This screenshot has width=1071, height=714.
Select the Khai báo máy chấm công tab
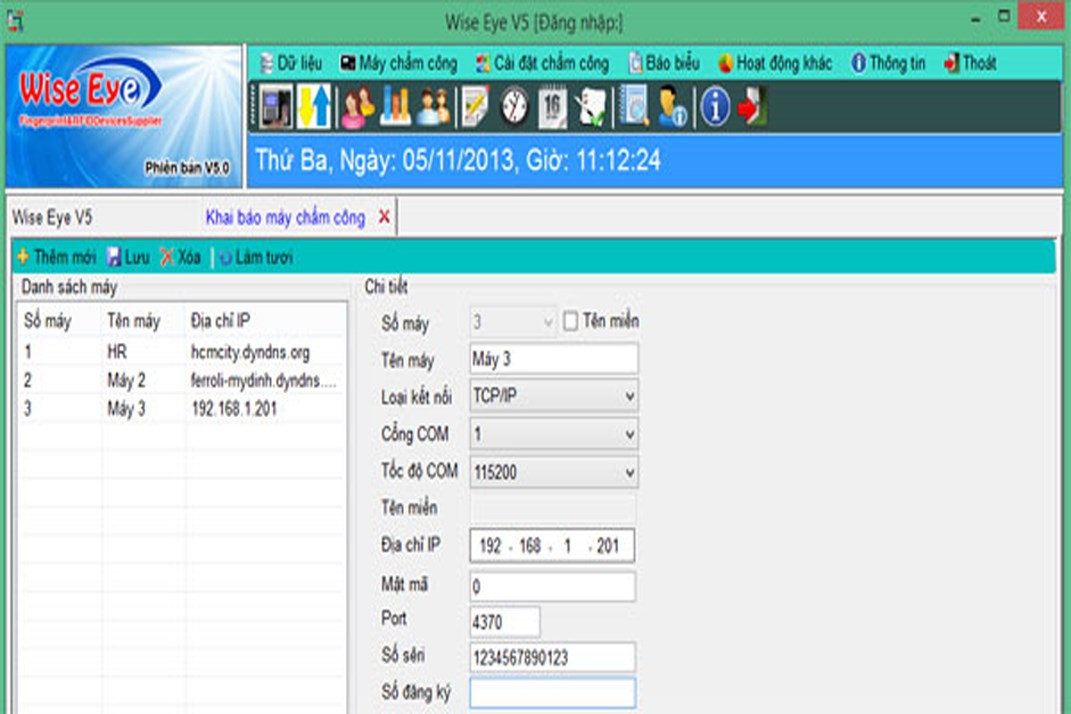pyautogui.click(x=286, y=218)
